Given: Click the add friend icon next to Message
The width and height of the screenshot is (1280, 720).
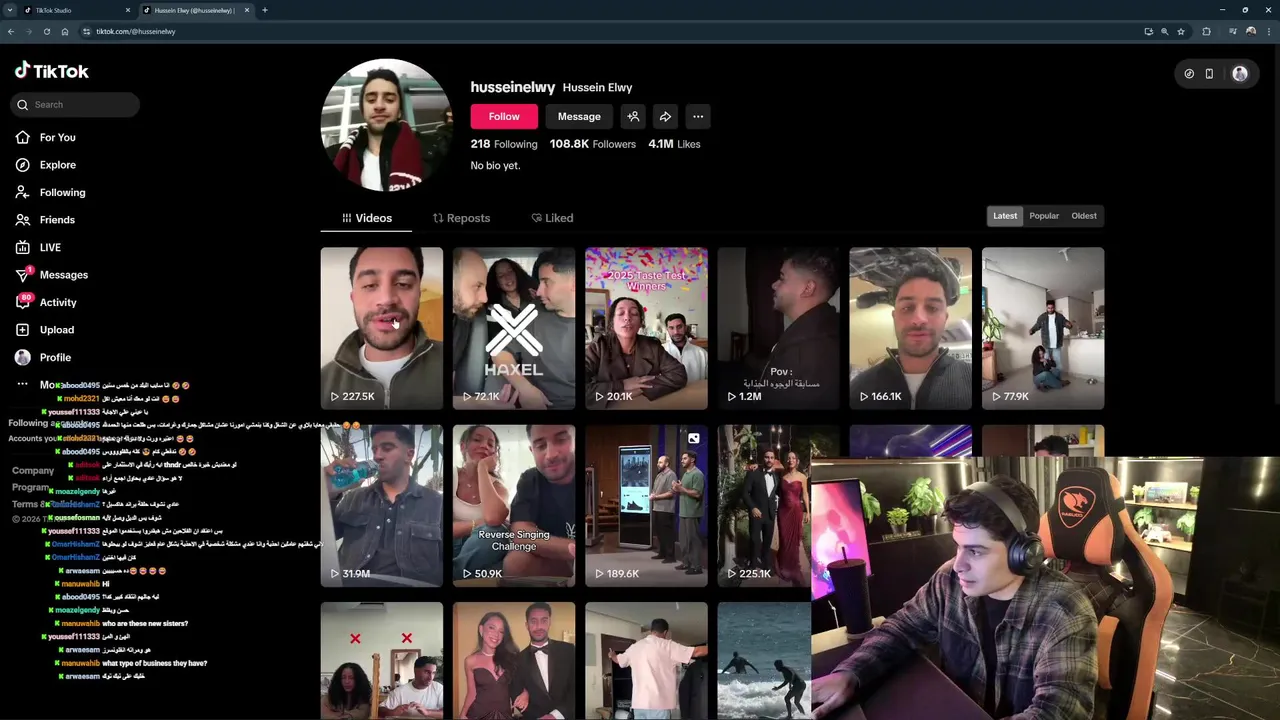Looking at the screenshot, I should point(633,116).
